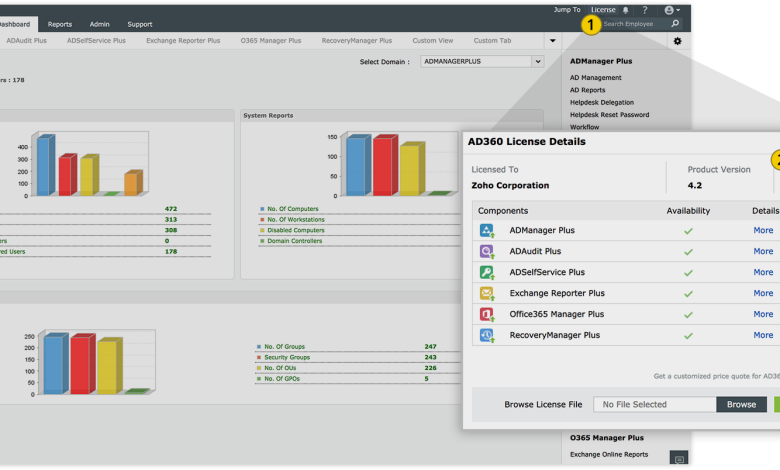Click More for ADManager Plus
This screenshot has width=780, height=470.
[763, 230]
